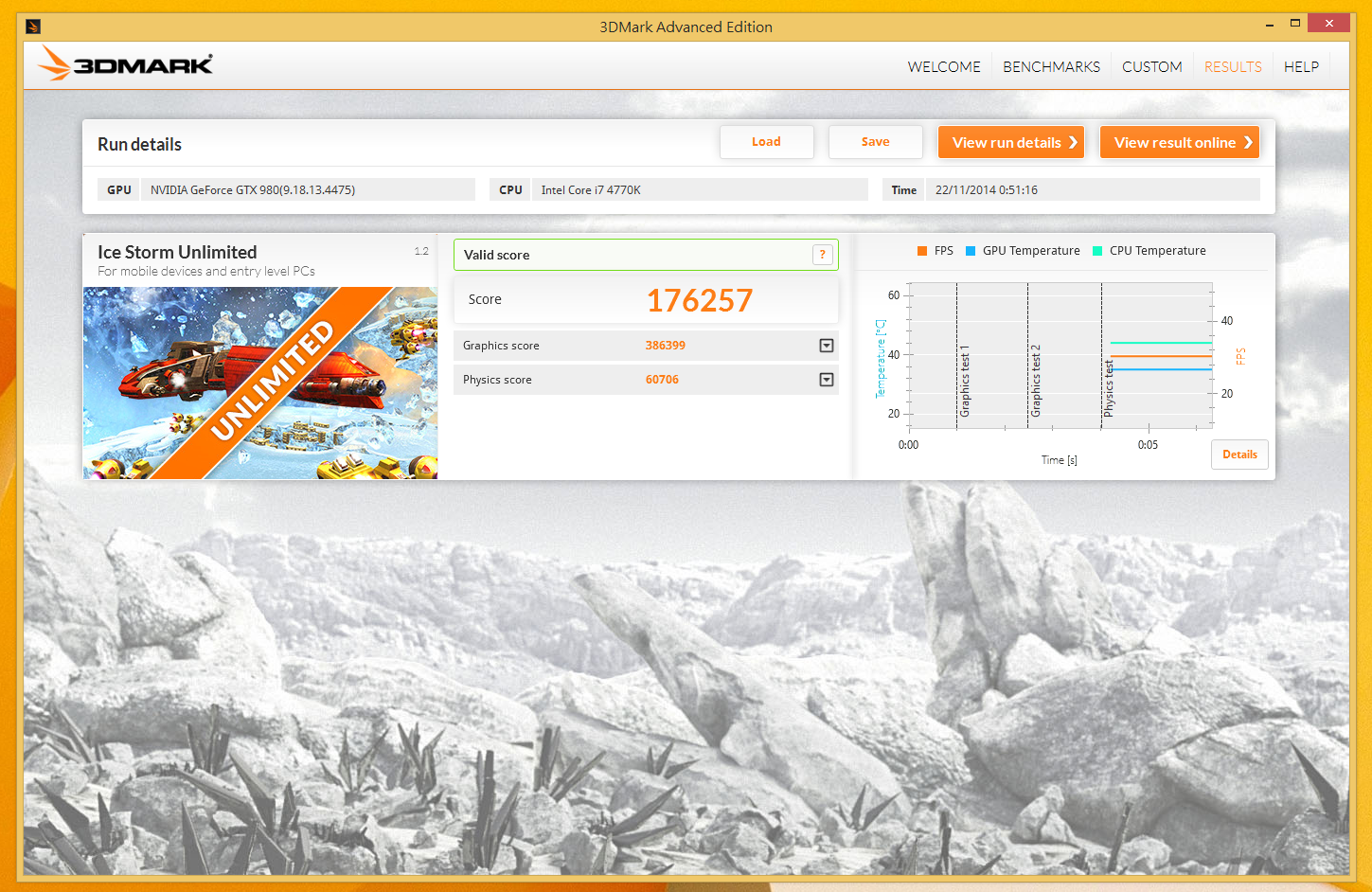Image resolution: width=1372 pixels, height=892 pixels.
Task: Open the Valid score help question mark
Action: click(x=822, y=255)
